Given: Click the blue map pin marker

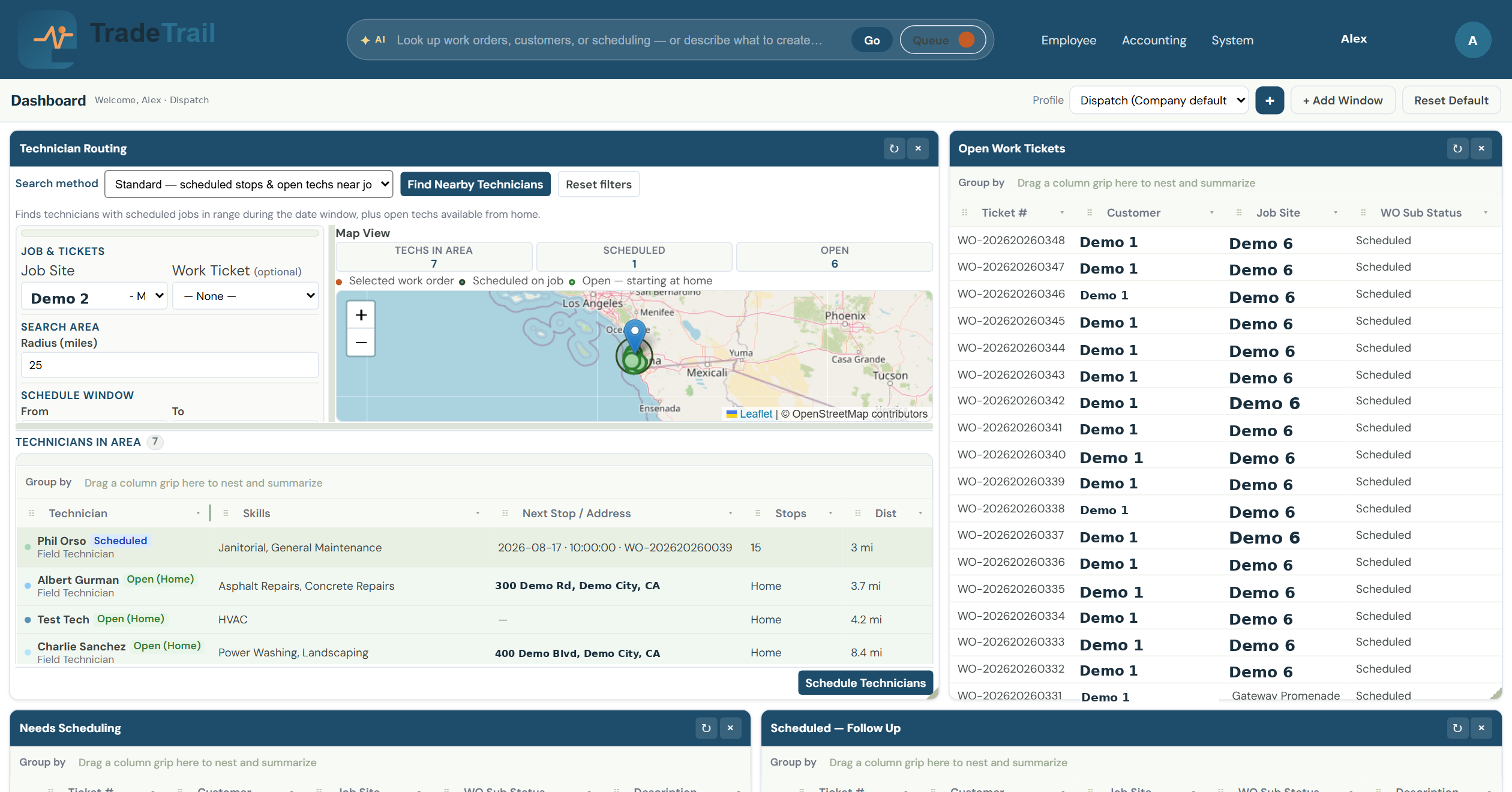Looking at the screenshot, I should tap(635, 336).
